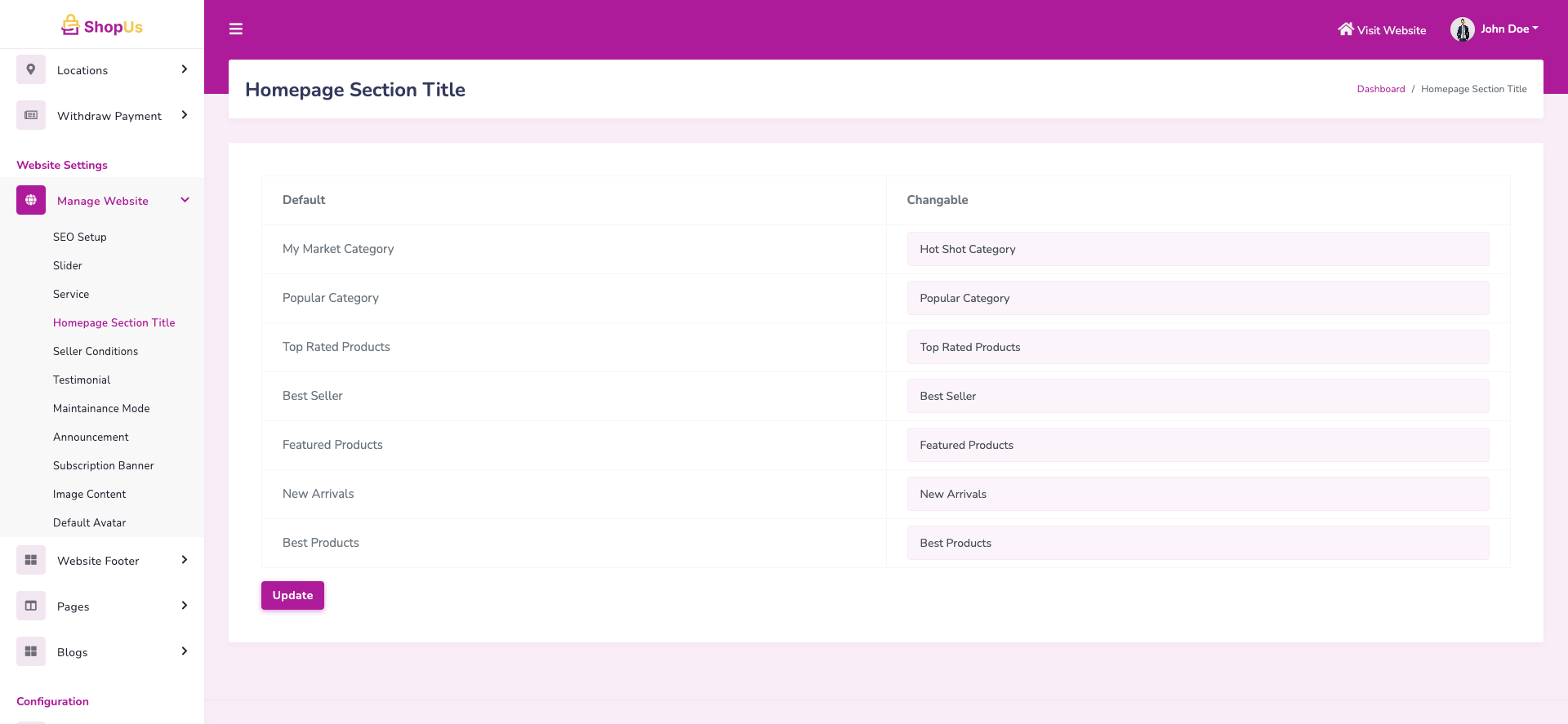
Task: Collapse the Manage Website chevron
Action: coord(185,201)
